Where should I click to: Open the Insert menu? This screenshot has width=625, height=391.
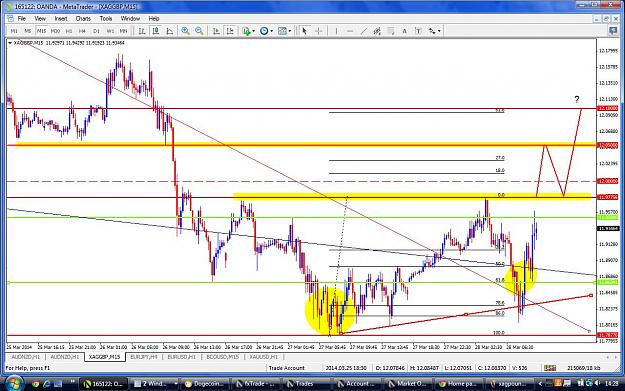pos(61,19)
